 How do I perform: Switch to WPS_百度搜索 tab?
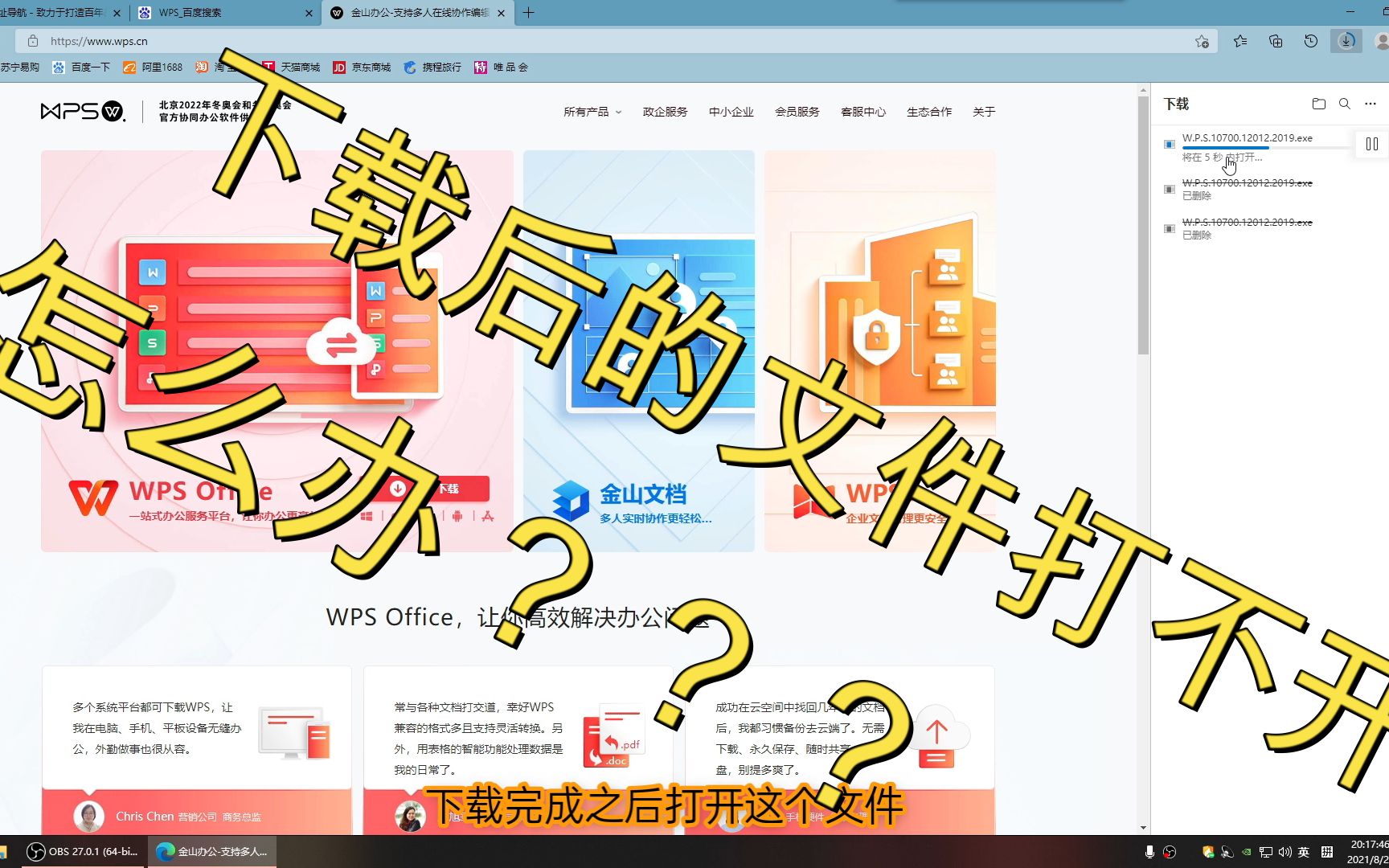225,13
